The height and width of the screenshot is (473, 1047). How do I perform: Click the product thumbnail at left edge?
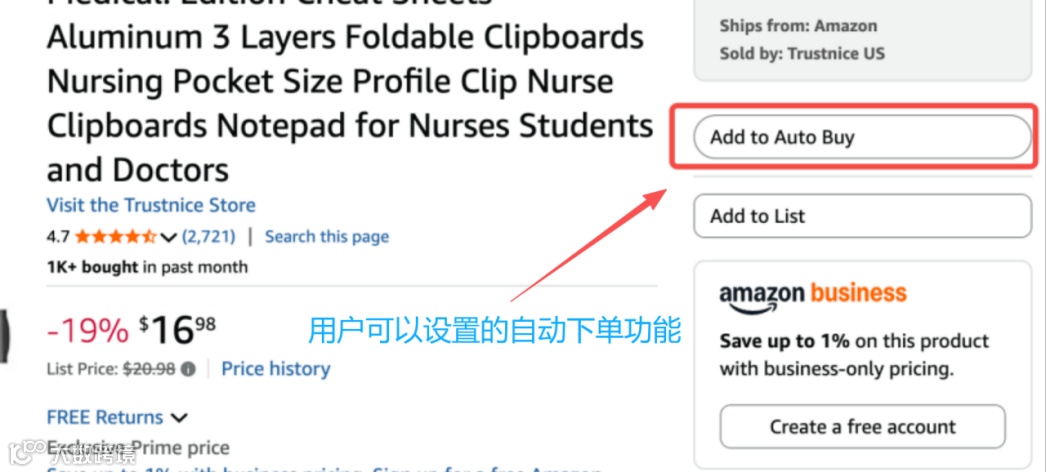(x=5, y=336)
